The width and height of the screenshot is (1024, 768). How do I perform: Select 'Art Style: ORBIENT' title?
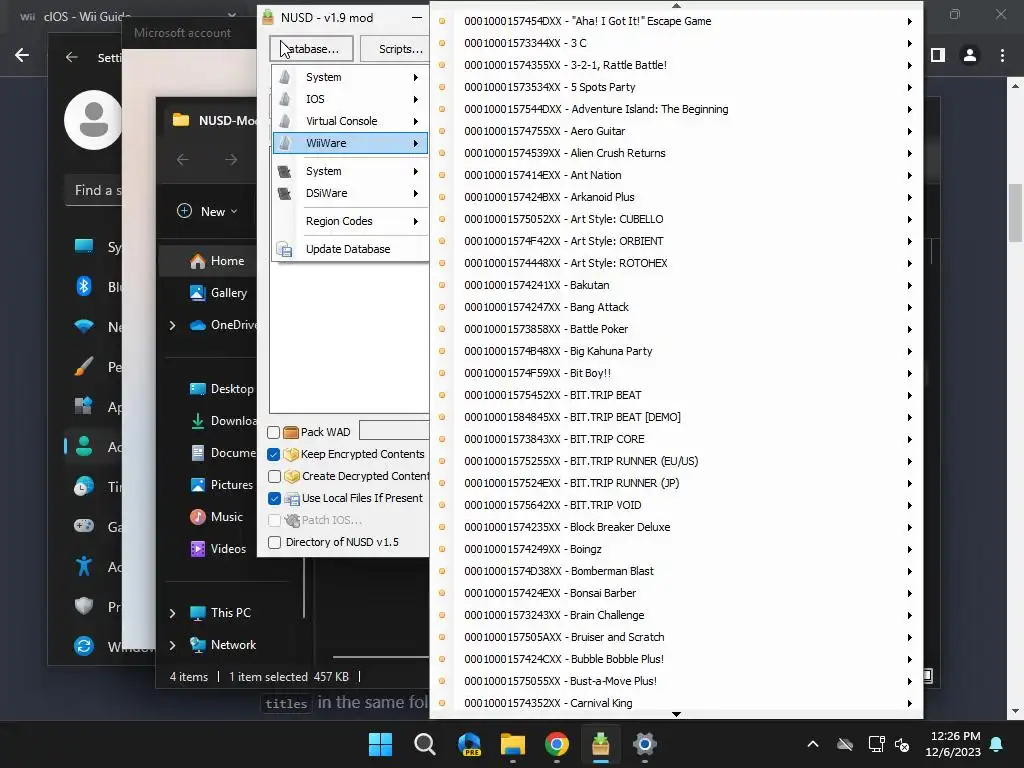(617, 242)
